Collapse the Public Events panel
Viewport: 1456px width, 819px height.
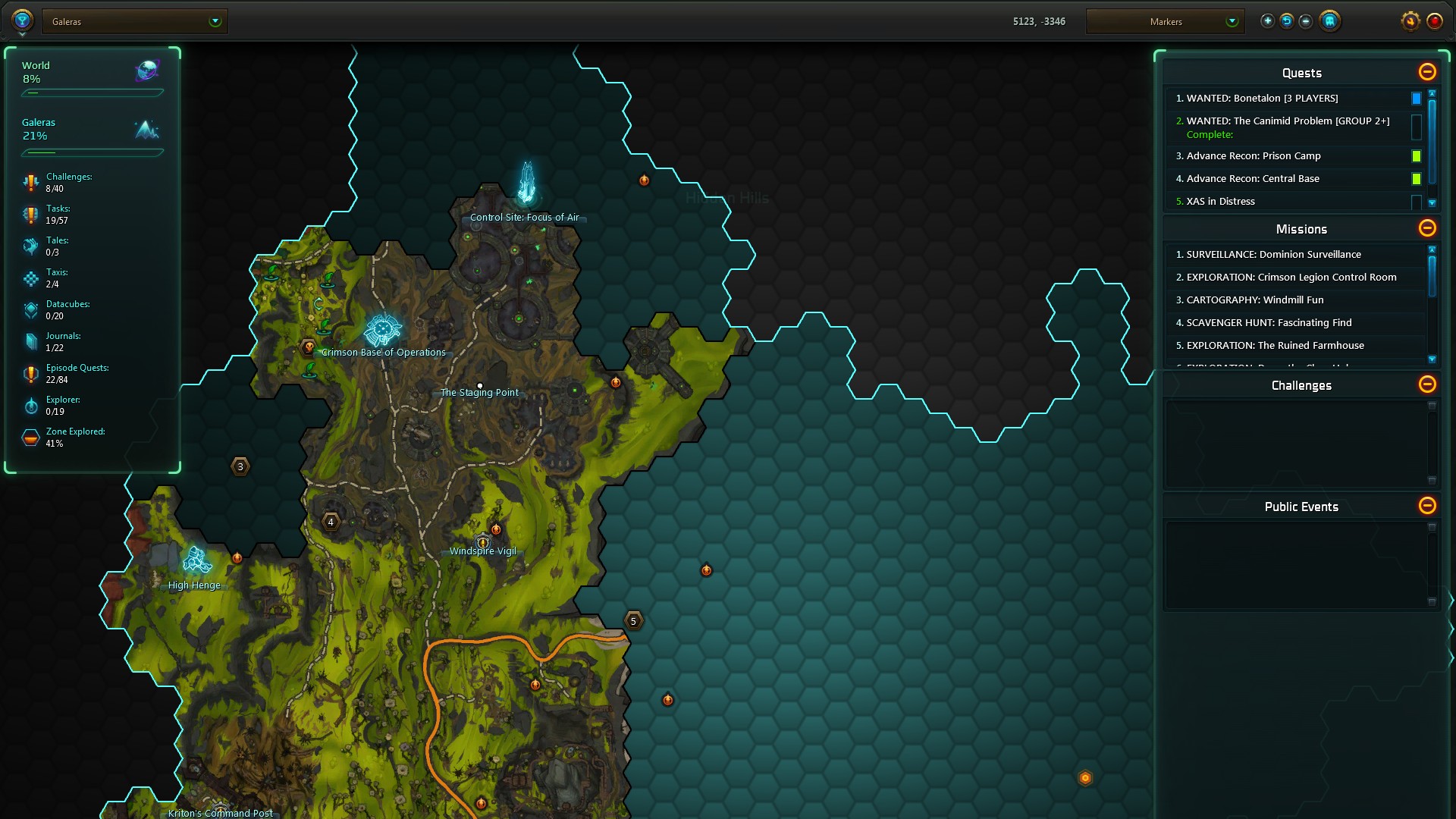point(1427,506)
